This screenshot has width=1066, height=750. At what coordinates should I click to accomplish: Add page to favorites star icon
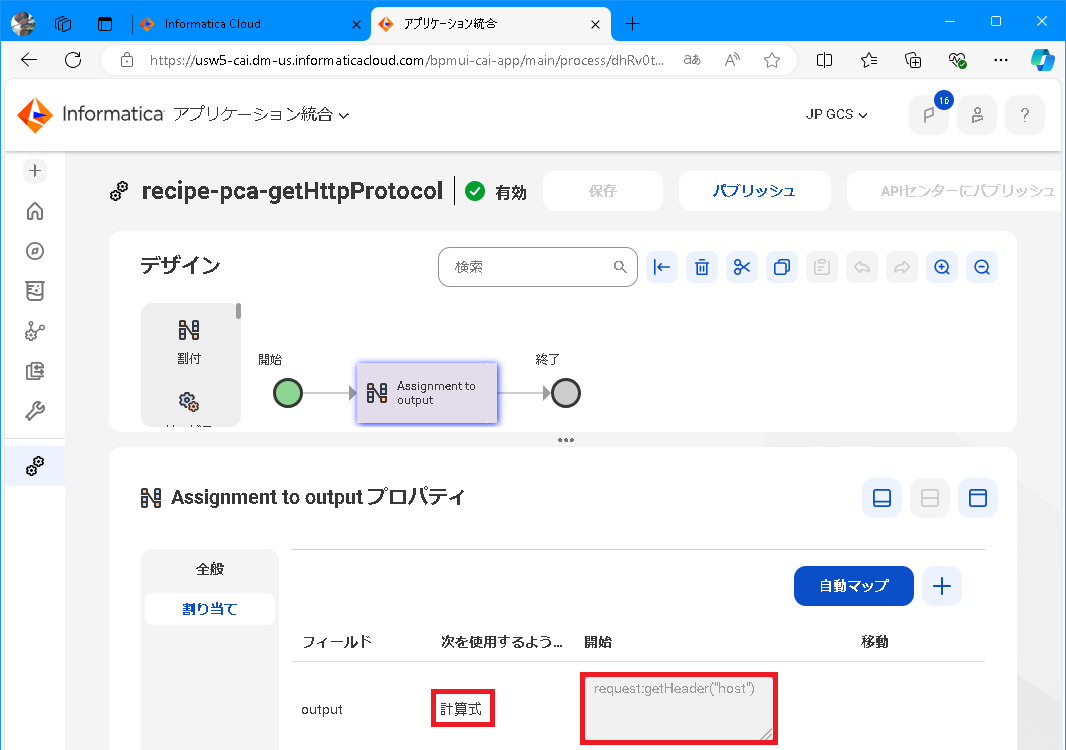point(772,60)
